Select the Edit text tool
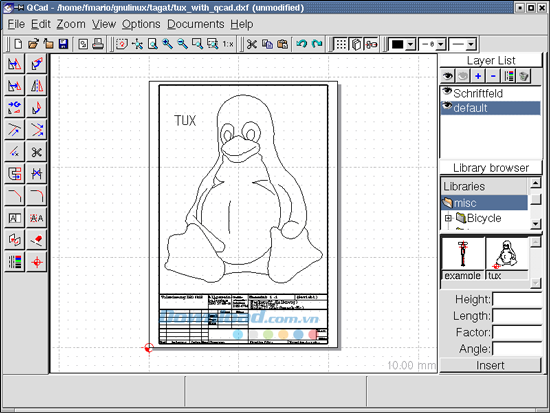Image resolution: width=550 pixels, height=413 pixels. pyautogui.click(x=14, y=218)
